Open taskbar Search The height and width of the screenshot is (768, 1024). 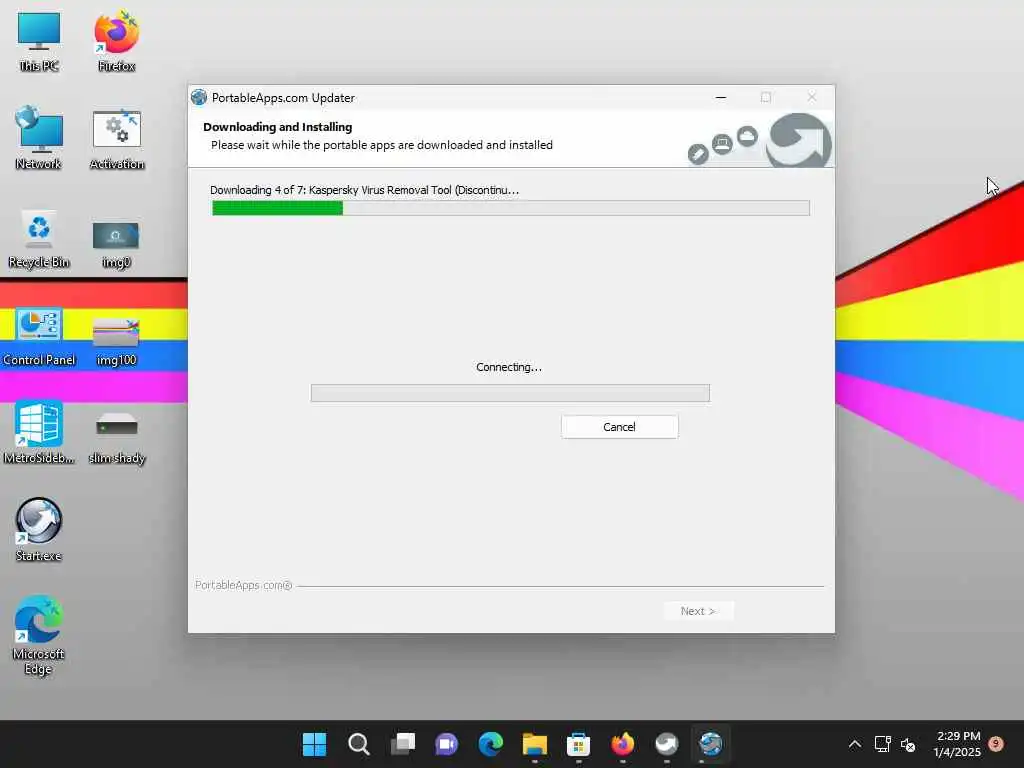(x=359, y=744)
